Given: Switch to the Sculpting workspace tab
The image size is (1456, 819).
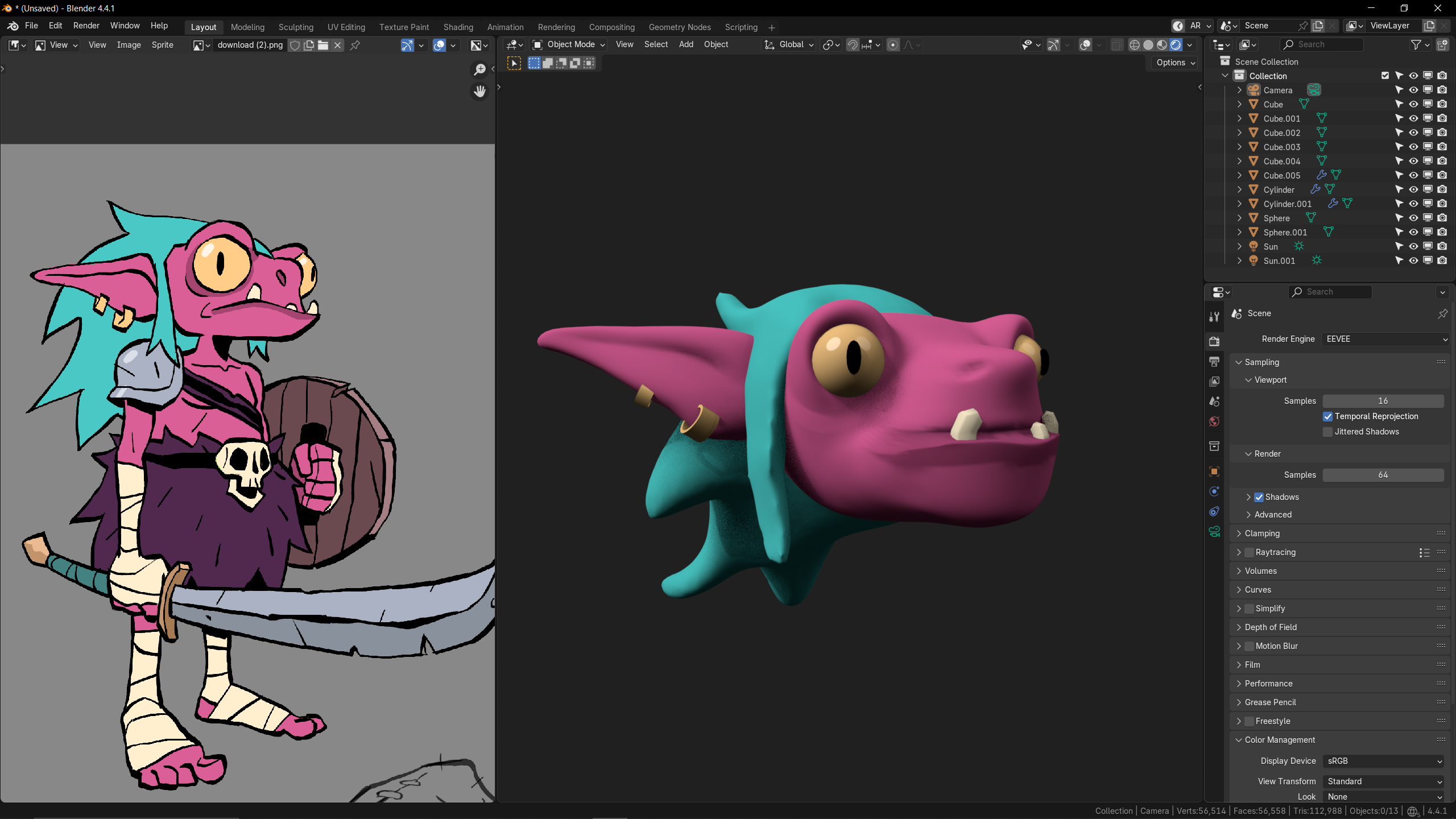Looking at the screenshot, I should click(x=296, y=27).
